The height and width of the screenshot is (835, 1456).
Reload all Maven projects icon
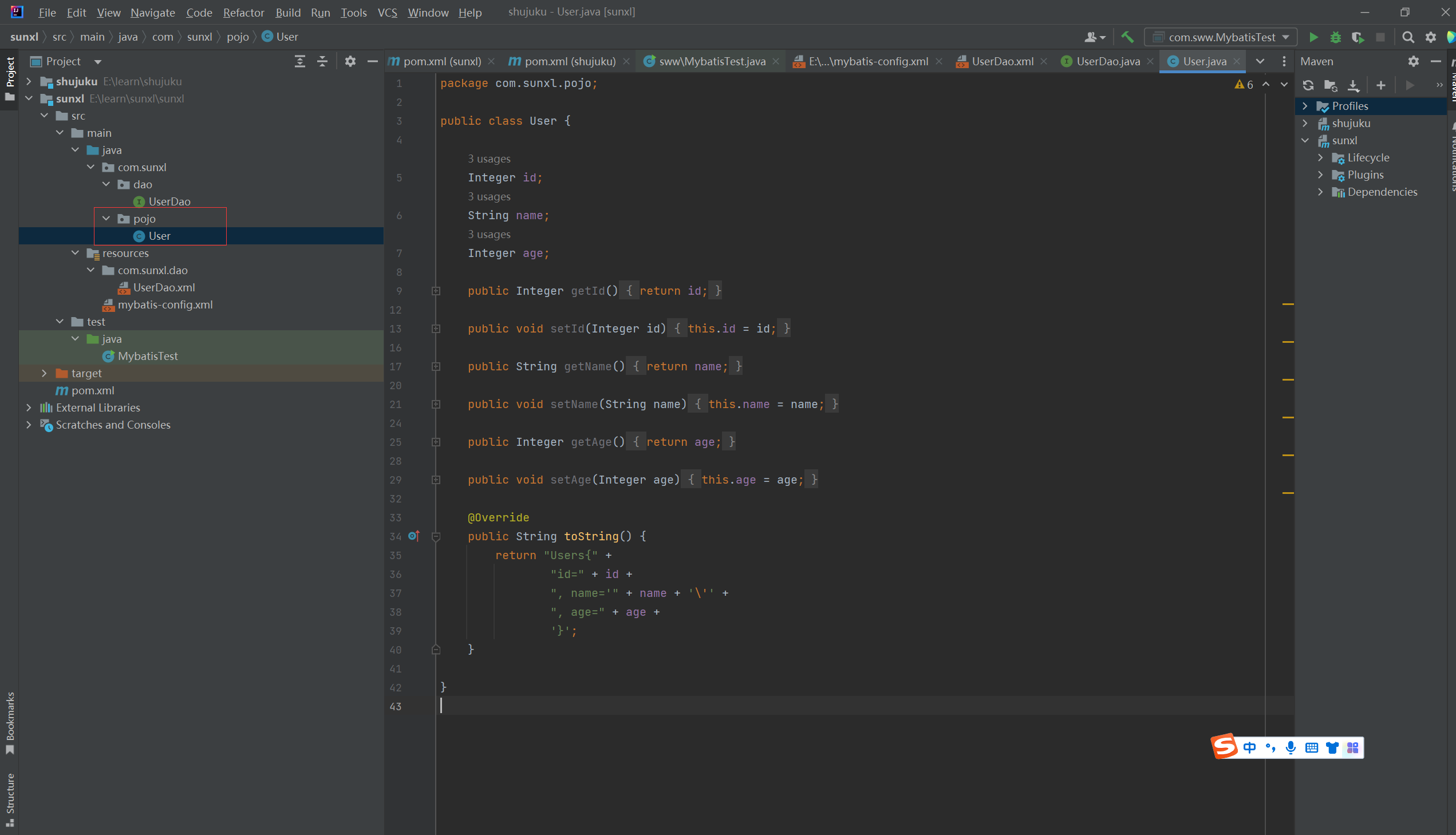[x=1308, y=85]
